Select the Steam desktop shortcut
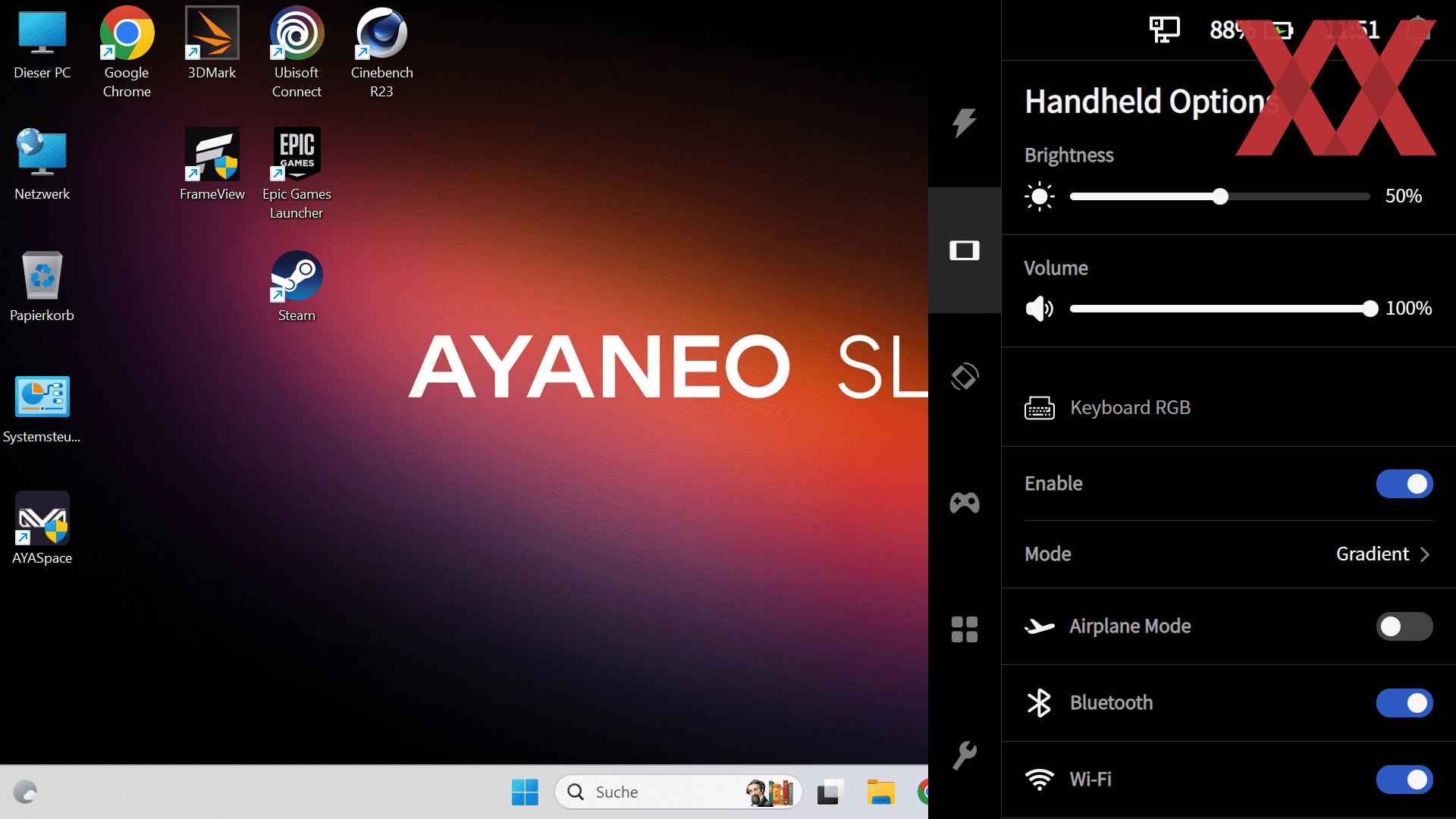The image size is (1456, 819). pyautogui.click(x=297, y=287)
